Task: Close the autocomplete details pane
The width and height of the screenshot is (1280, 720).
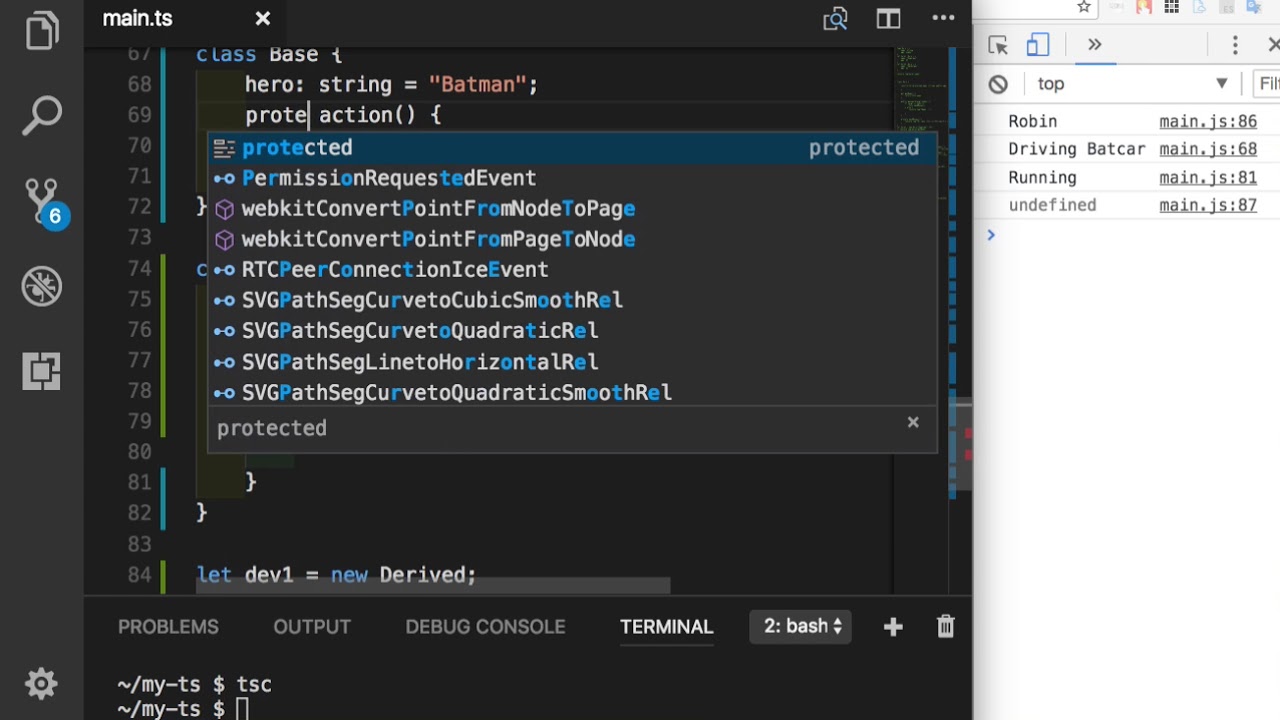Action: 913,422
